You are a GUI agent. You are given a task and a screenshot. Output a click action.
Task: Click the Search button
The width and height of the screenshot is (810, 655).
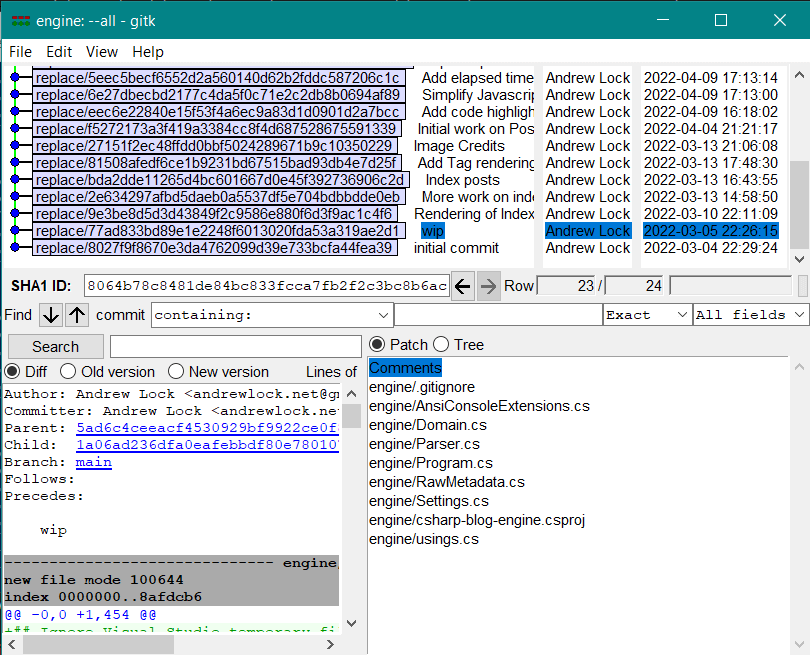click(x=56, y=347)
